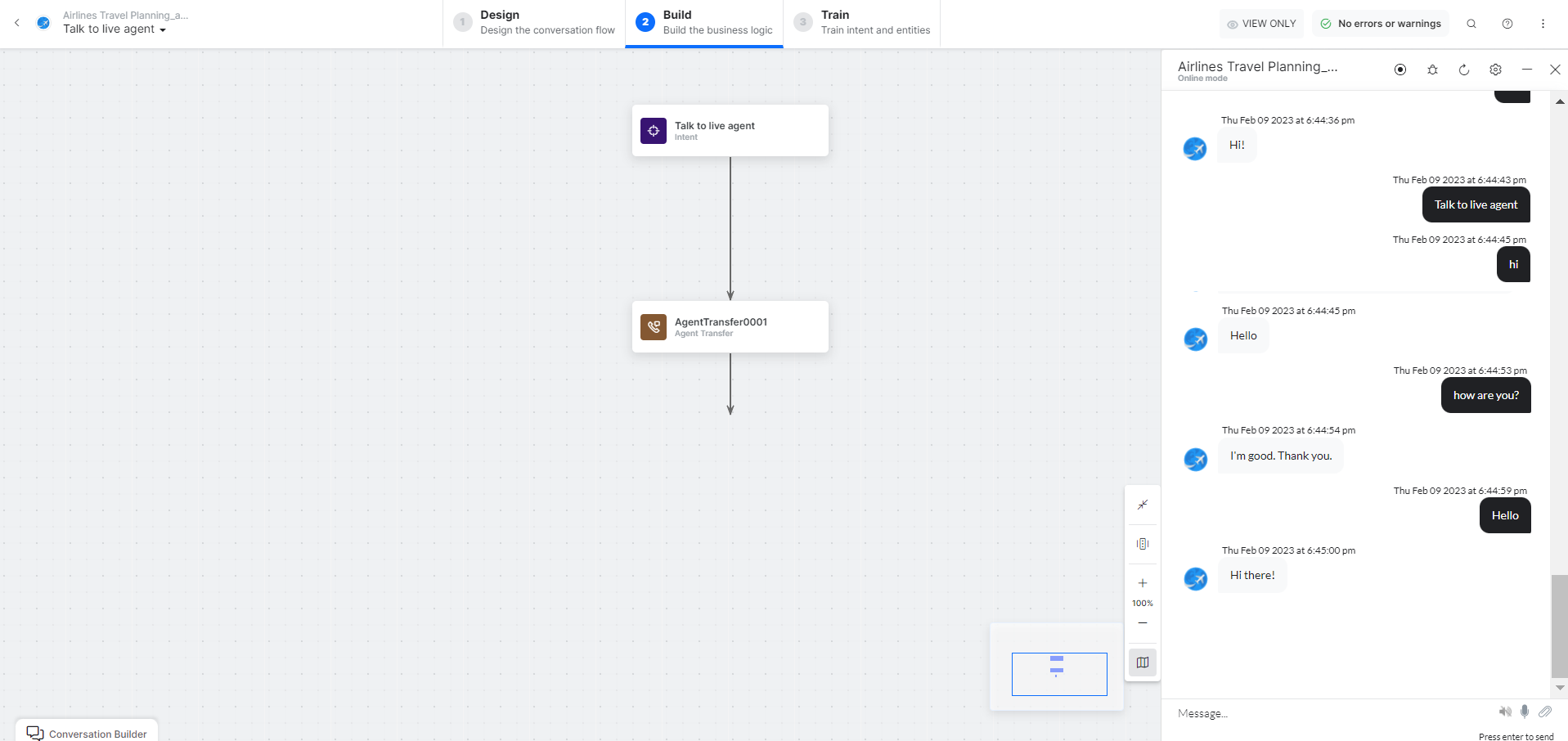Toggle the VIEW ONLY mode button
The height and width of the screenshot is (741, 1568).
click(x=1261, y=24)
